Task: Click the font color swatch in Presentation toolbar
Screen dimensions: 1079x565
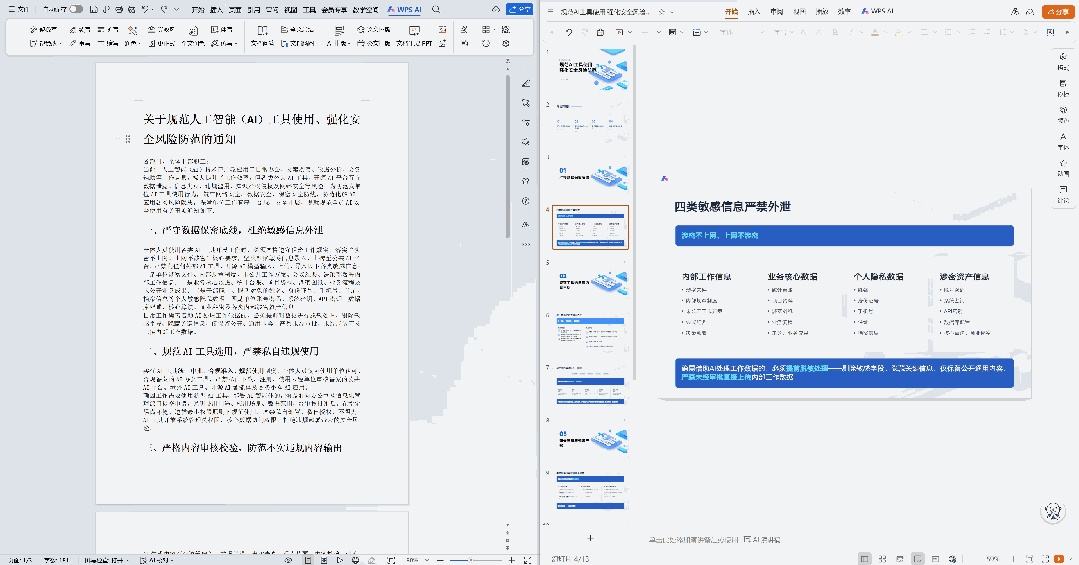Action: point(875,32)
